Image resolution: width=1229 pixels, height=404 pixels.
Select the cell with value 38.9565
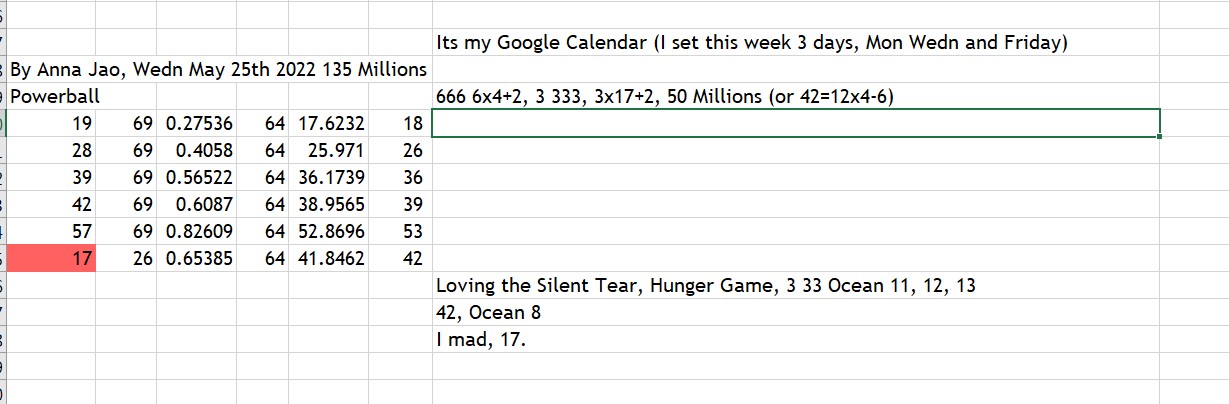(x=330, y=205)
